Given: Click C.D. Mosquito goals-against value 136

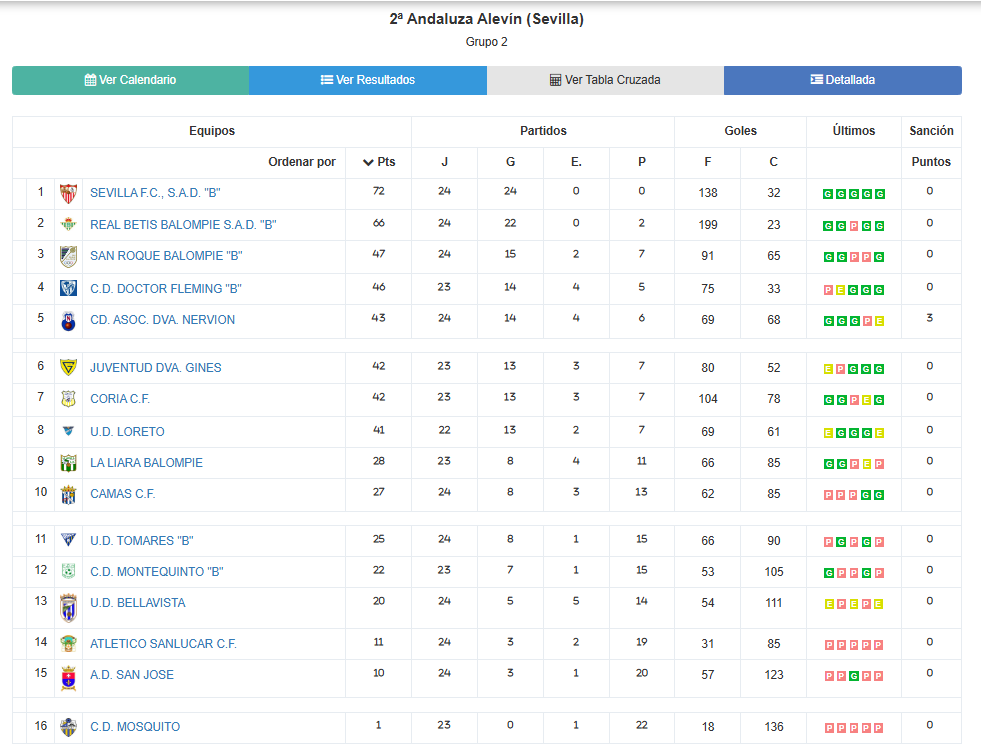Looking at the screenshot, I should pos(773,727).
